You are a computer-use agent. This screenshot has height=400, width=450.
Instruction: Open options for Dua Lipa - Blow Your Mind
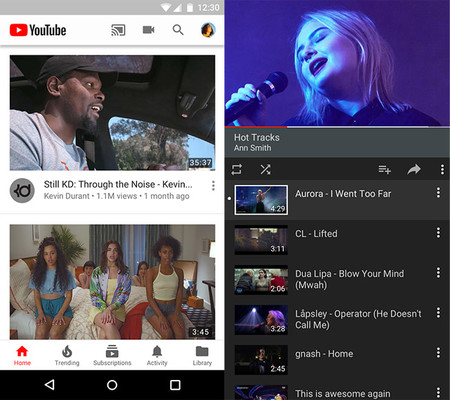click(x=438, y=273)
